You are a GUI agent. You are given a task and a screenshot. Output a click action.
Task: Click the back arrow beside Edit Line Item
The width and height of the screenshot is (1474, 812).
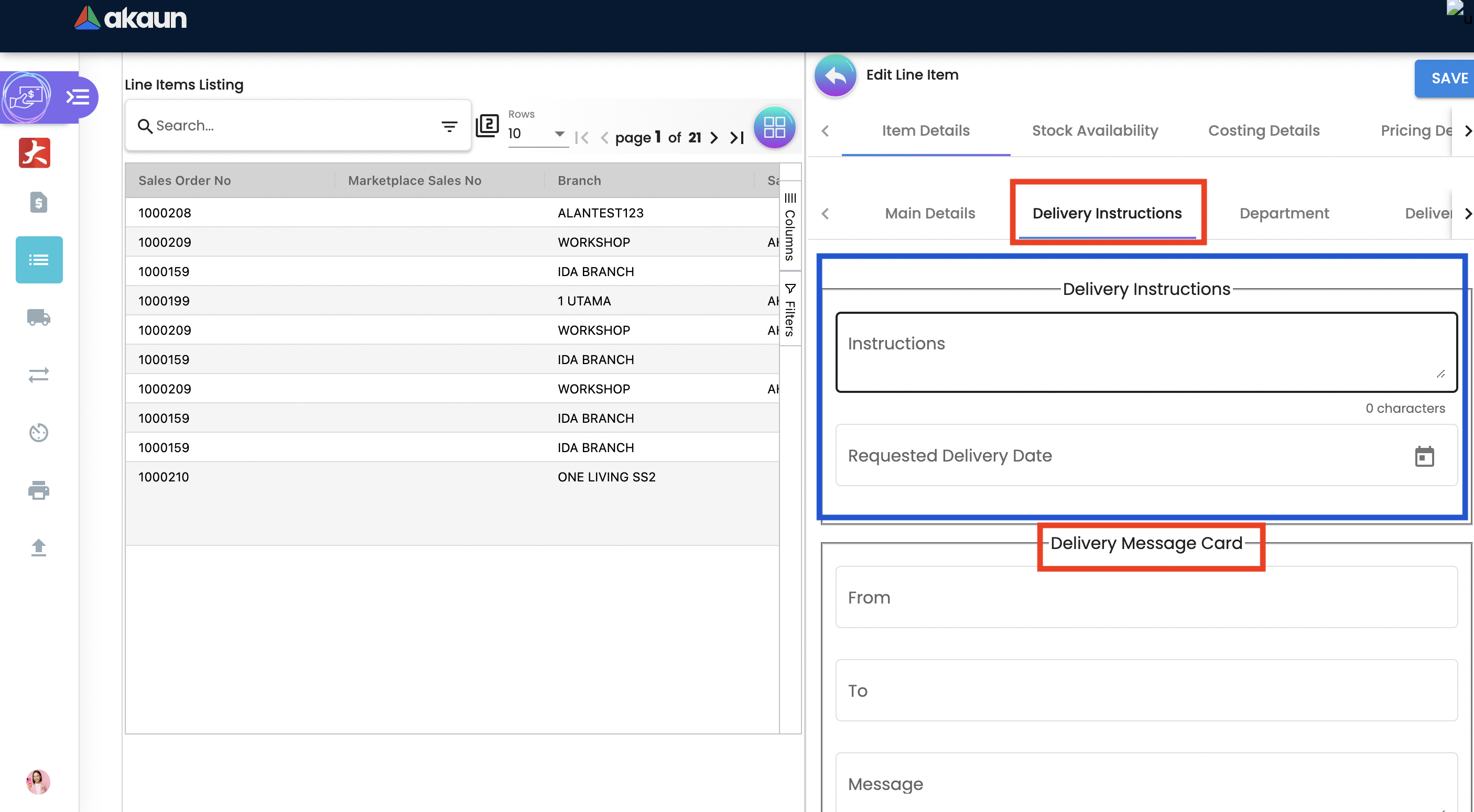tap(836, 75)
